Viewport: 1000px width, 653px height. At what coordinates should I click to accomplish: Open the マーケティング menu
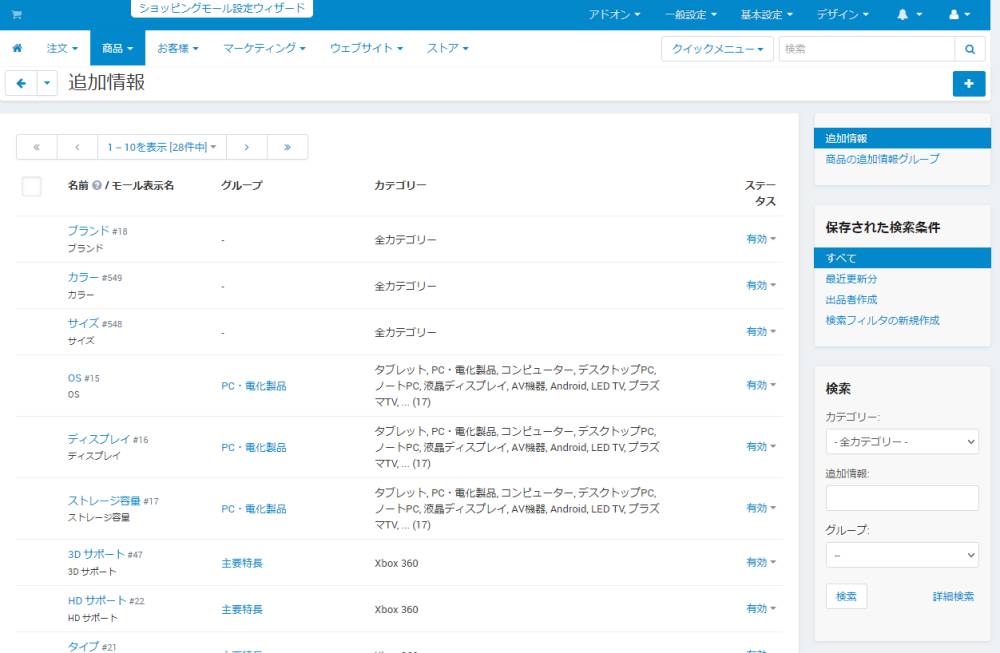click(x=264, y=48)
